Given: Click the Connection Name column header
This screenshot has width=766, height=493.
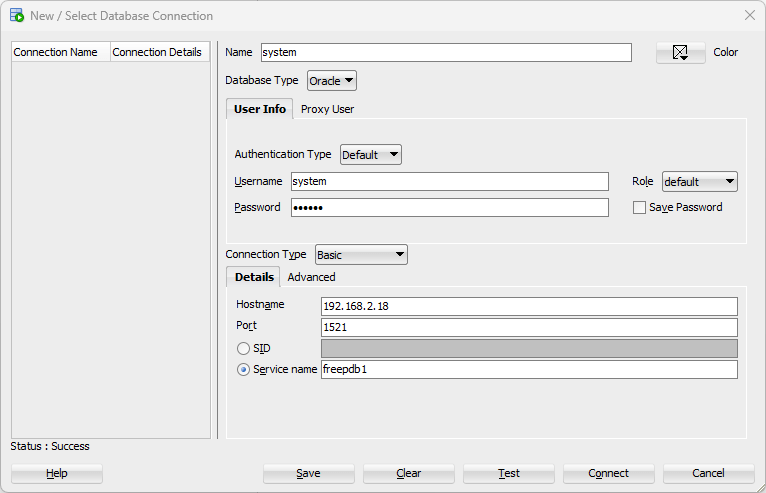Looking at the screenshot, I should (61, 52).
